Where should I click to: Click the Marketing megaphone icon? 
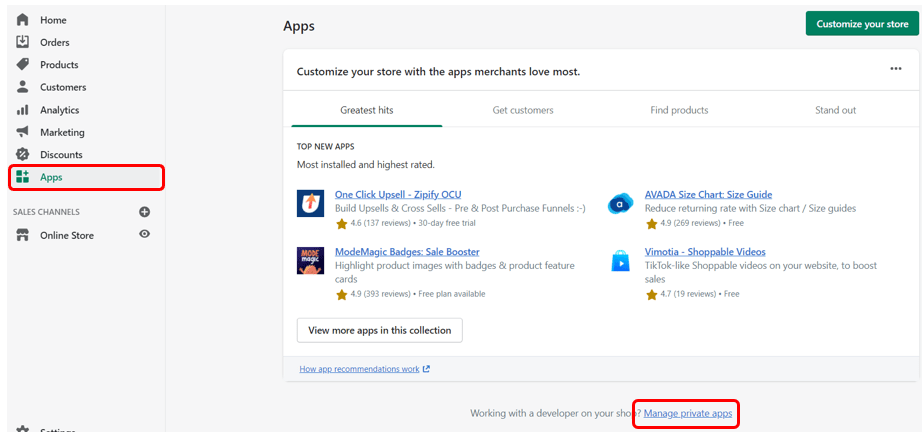pos(22,132)
